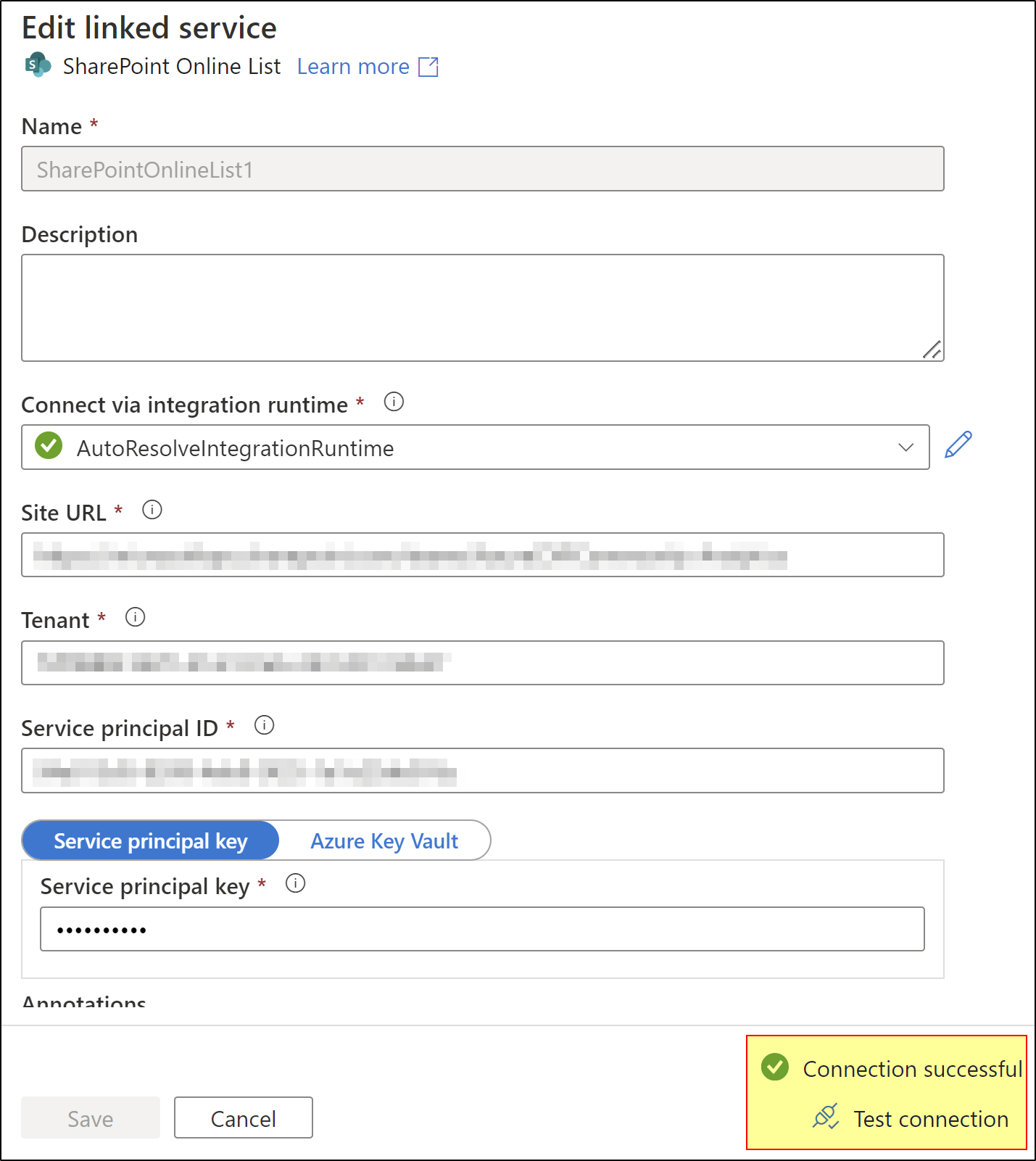
Task: Select the Service principal key tab
Action: coord(149,840)
